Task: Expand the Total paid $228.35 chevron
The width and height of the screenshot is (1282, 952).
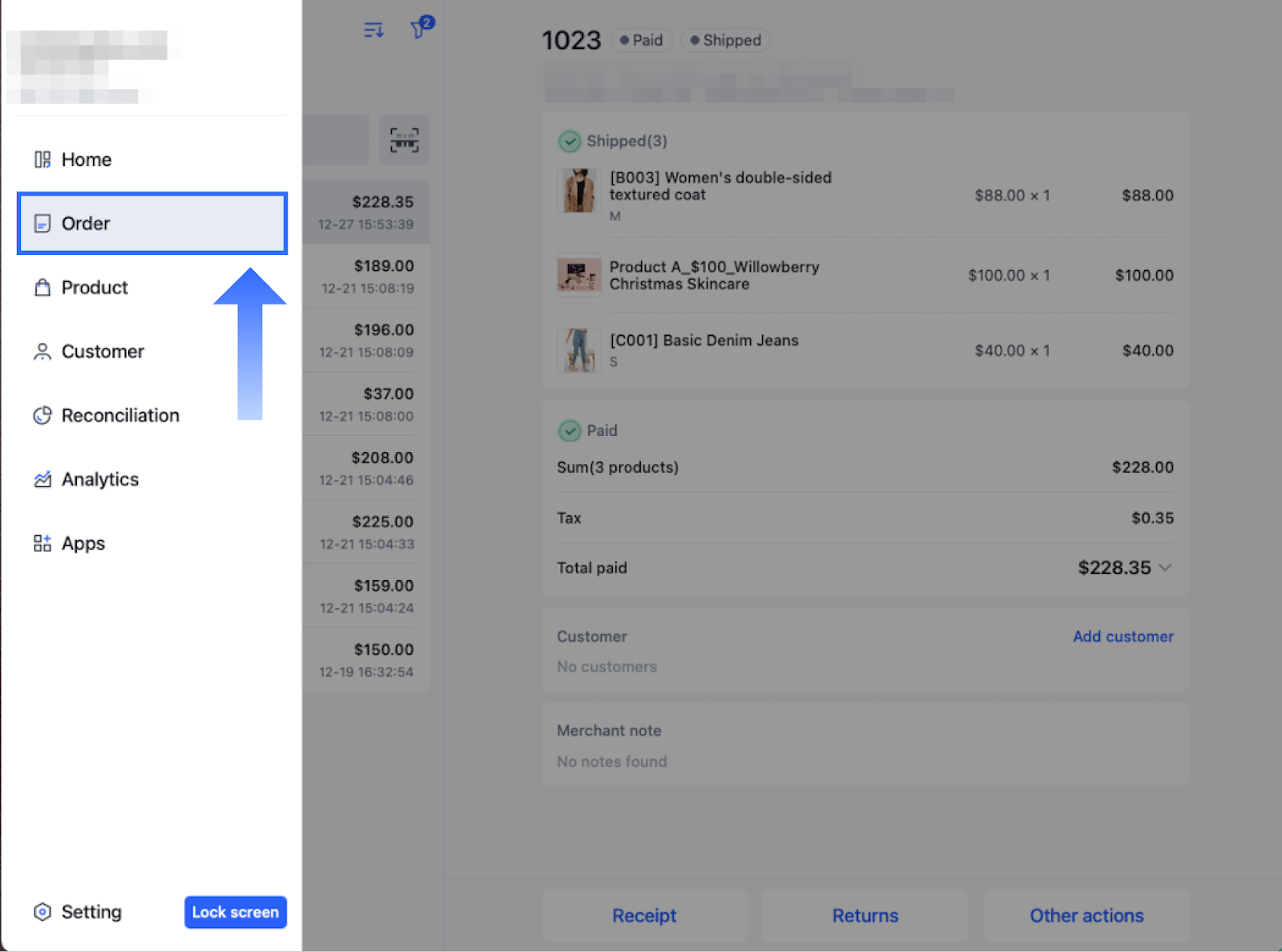Action: tap(1166, 568)
